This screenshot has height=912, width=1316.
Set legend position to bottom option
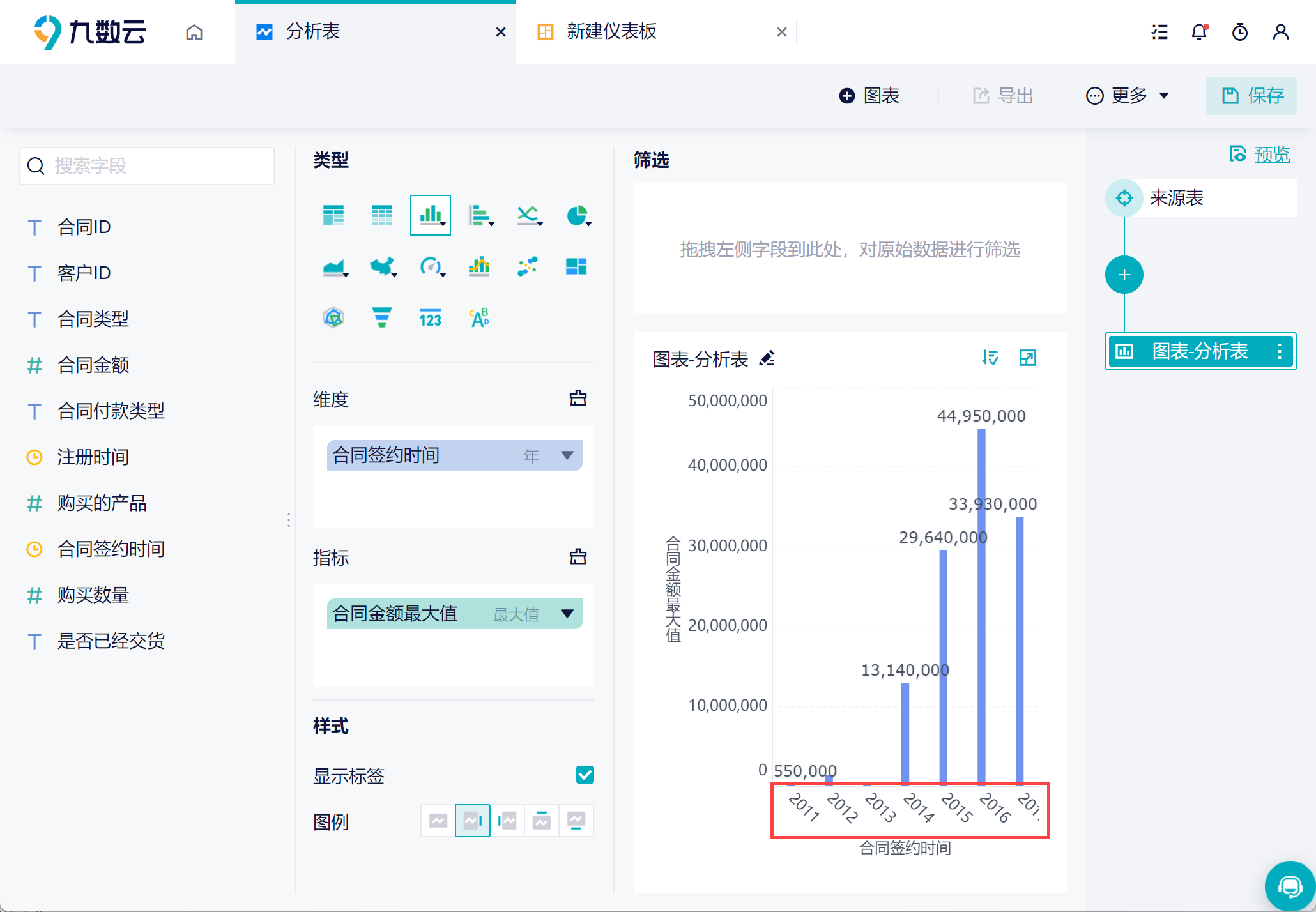tap(576, 821)
